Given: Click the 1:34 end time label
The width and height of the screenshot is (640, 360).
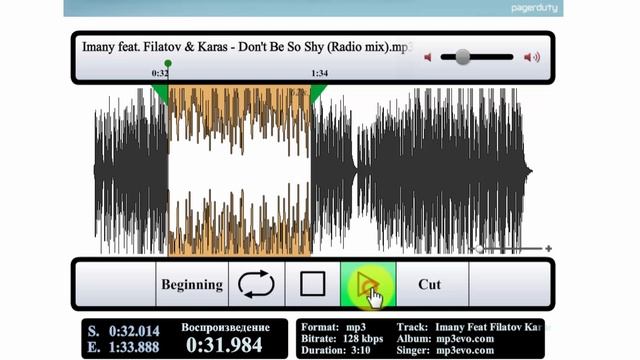Looking at the screenshot, I should pyautogui.click(x=319, y=73).
